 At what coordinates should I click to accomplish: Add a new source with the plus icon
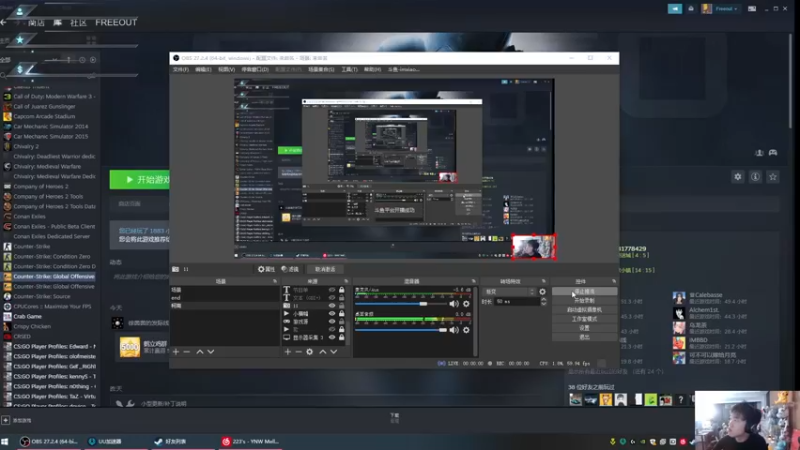288,352
